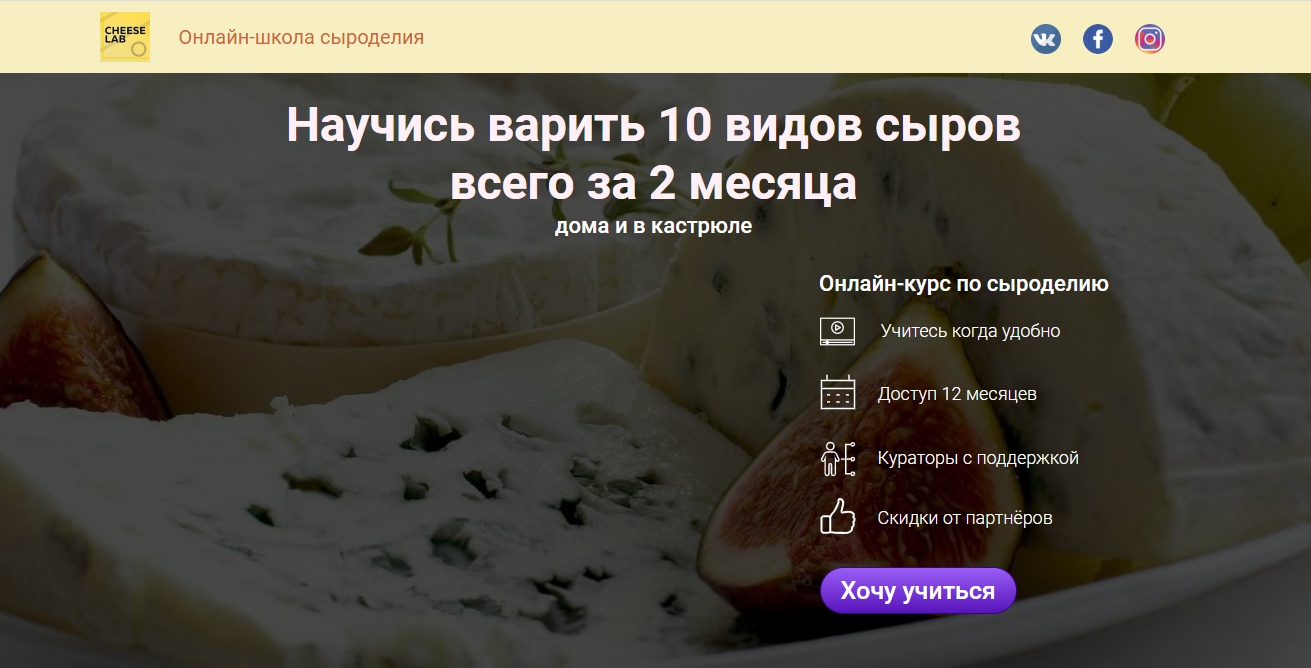This screenshot has width=1311, height=668.
Task: Click the subtitle 'дома и в кастрюле'
Action: pyautogui.click(x=653, y=226)
